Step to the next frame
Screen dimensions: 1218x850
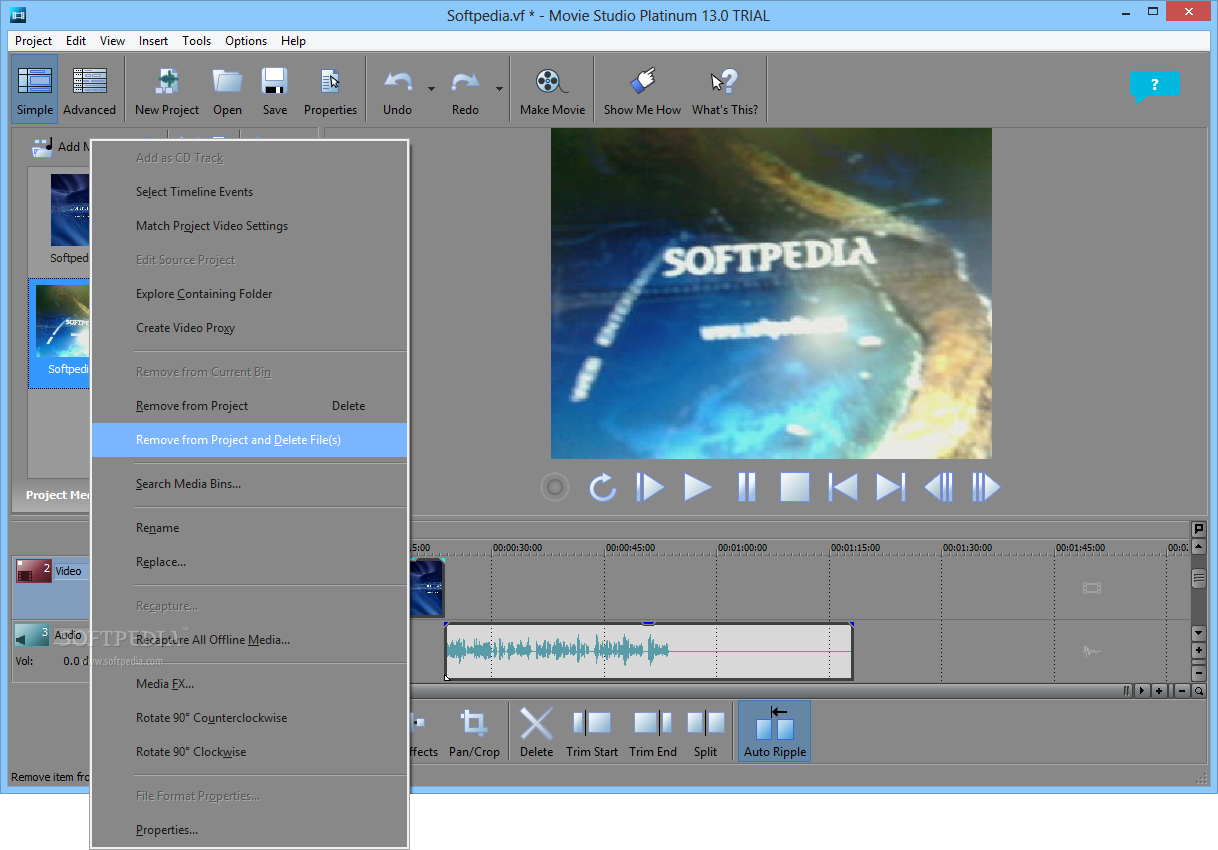[x=986, y=487]
